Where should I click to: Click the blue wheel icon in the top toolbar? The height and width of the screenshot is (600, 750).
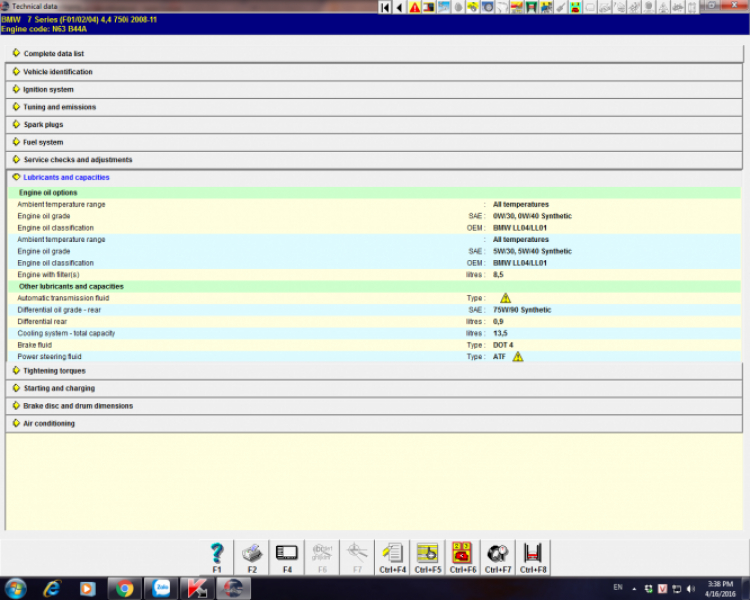click(487, 7)
